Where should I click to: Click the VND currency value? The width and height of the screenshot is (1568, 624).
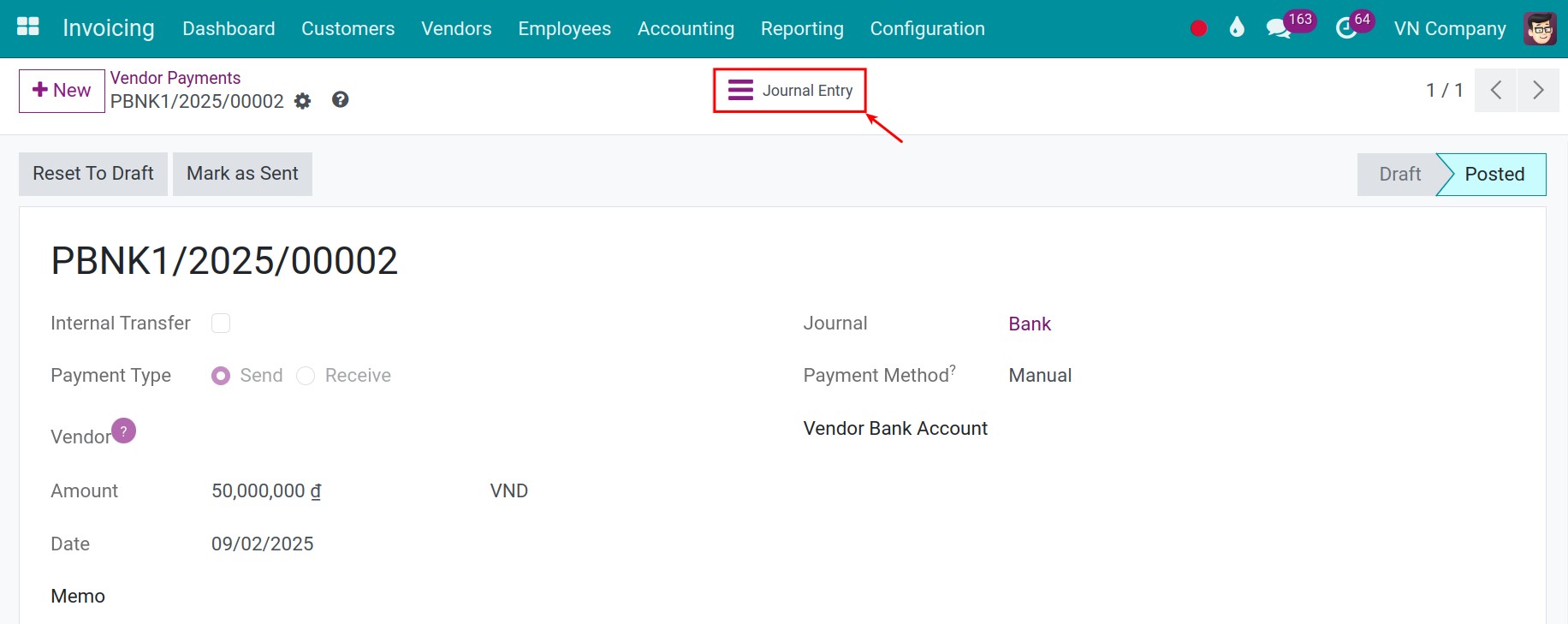click(x=509, y=490)
